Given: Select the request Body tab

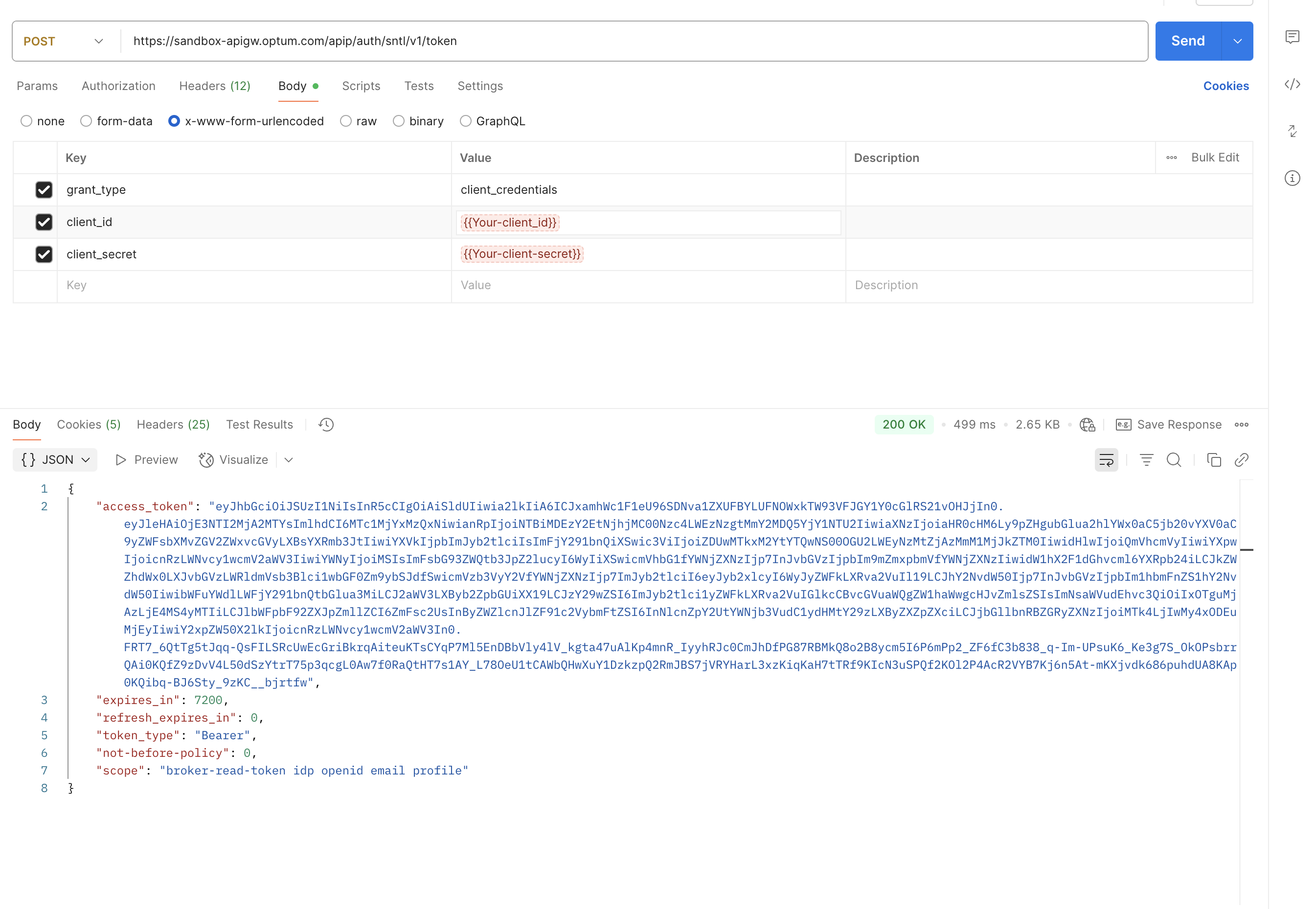Looking at the screenshot, I should click(298, 86).
